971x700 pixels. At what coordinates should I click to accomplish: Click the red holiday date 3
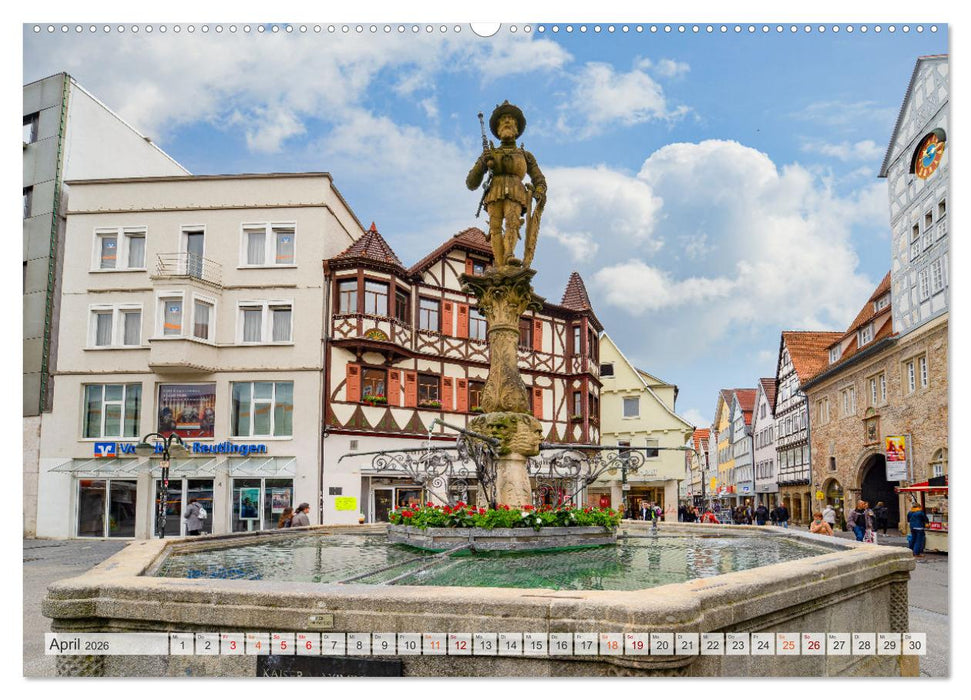(232, 647)
